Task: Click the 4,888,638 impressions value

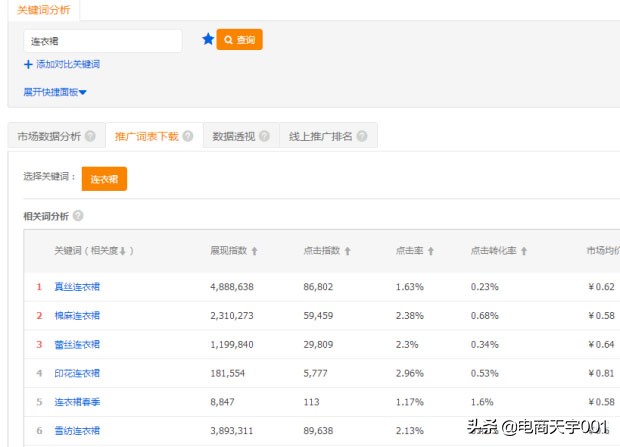Action: (x=232, y=287)
